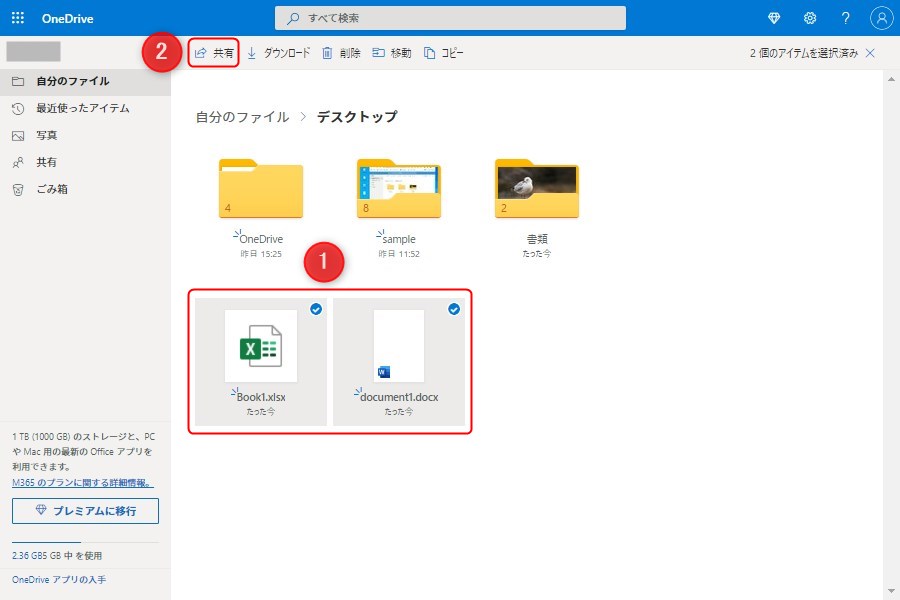Click the help question mark icon
The image size is (900, 600).
845,18
